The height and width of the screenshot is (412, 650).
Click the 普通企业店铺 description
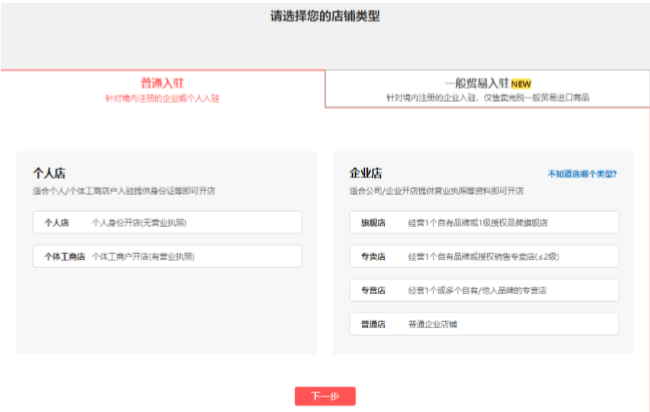tap(432, 324)
